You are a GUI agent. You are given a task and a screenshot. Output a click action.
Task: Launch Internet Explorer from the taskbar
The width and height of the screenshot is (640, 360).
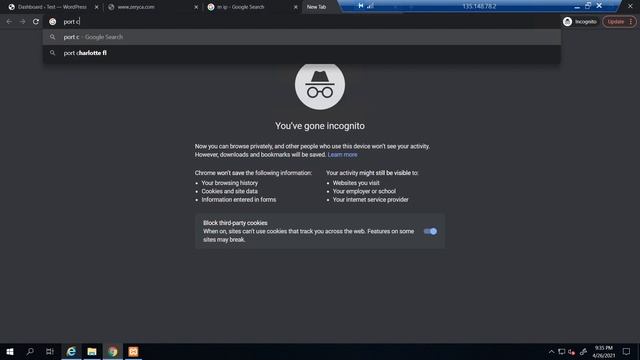71,351
